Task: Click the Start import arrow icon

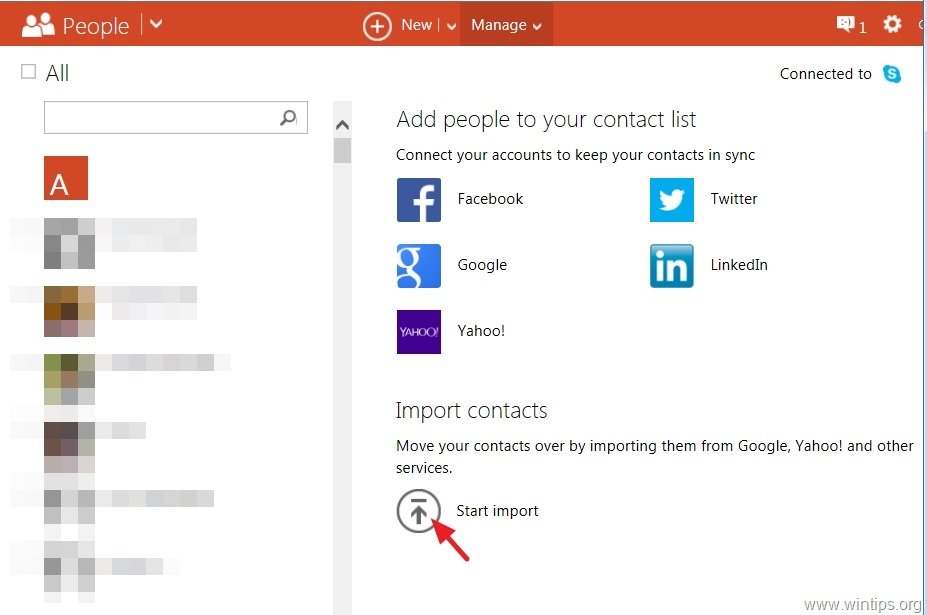Action: (419, 510)
